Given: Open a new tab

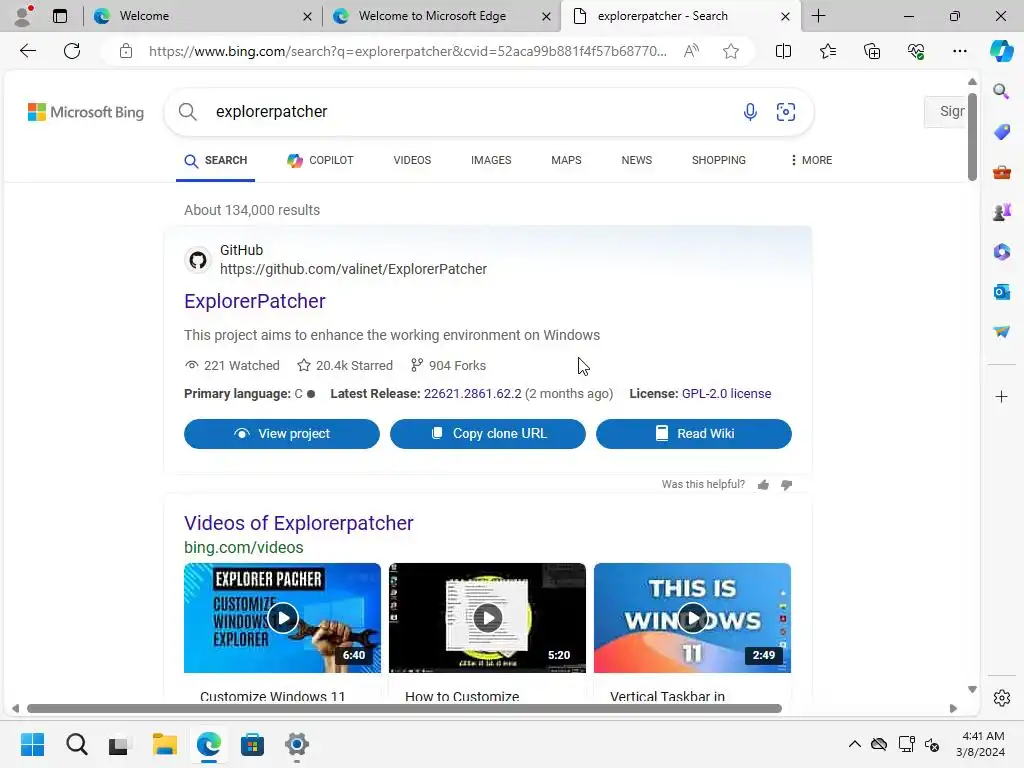Looking at the screenshot, I should point(818,16).
